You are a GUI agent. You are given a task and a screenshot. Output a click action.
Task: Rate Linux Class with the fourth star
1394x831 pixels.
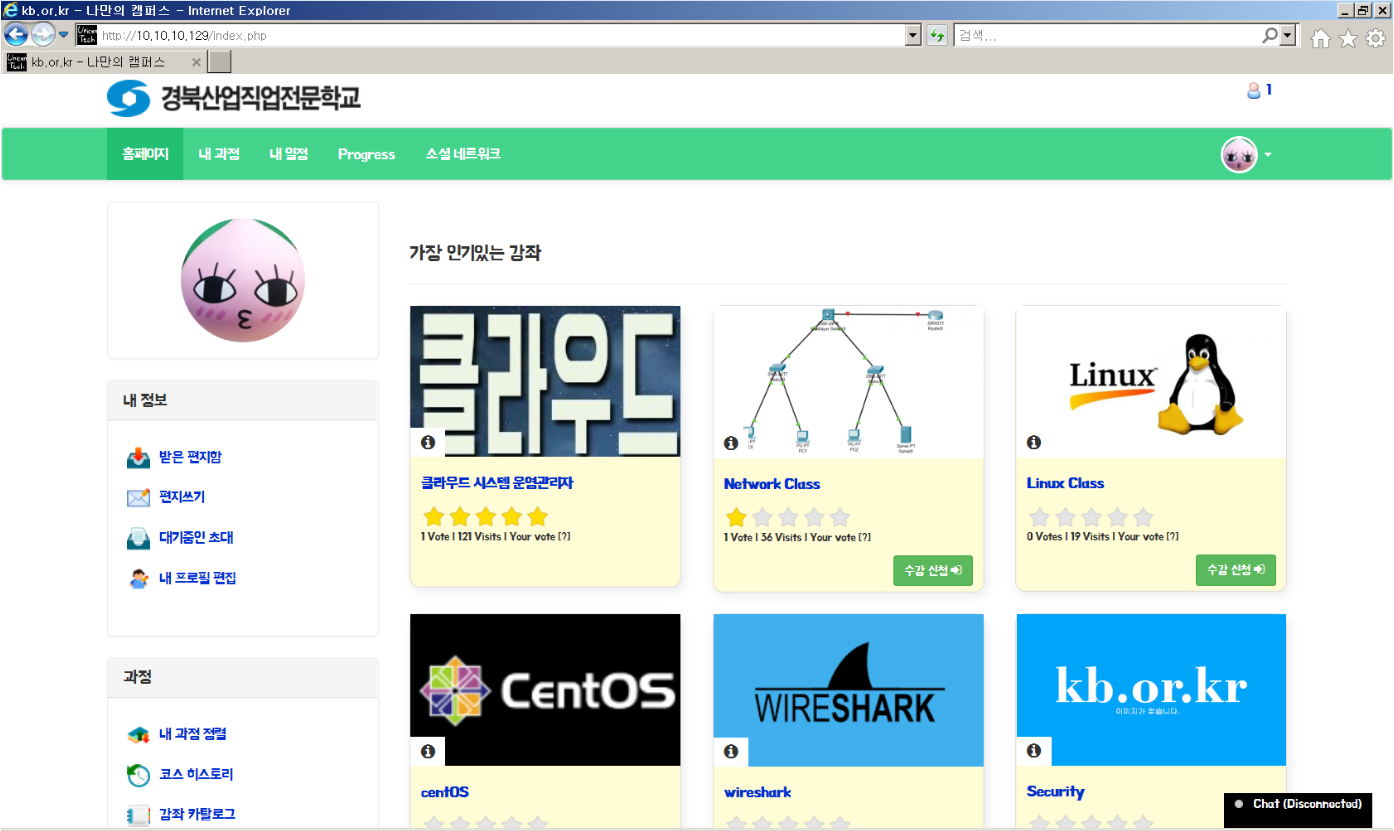1117,517
